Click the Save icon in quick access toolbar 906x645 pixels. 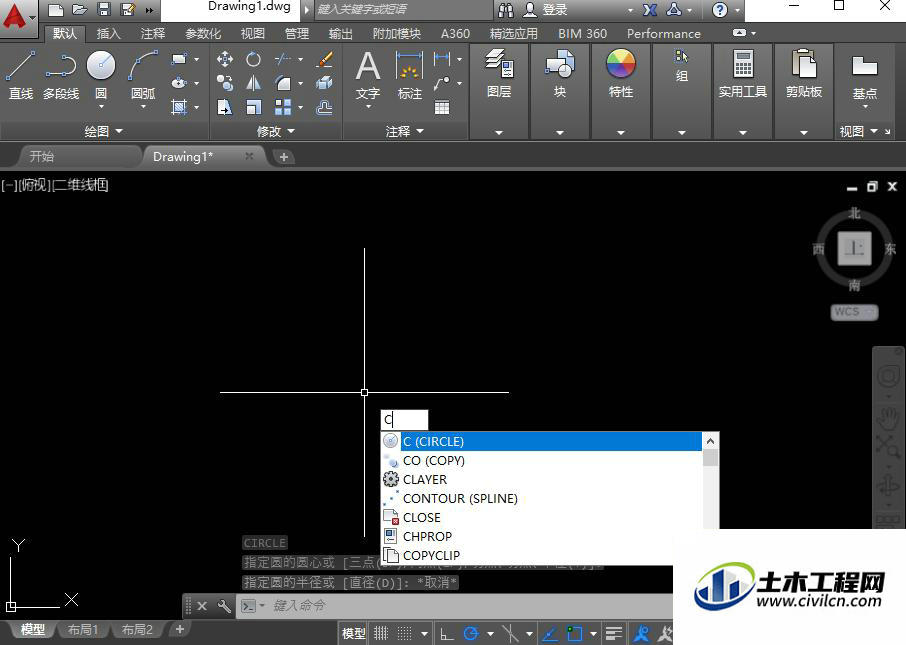click(103, 9)
